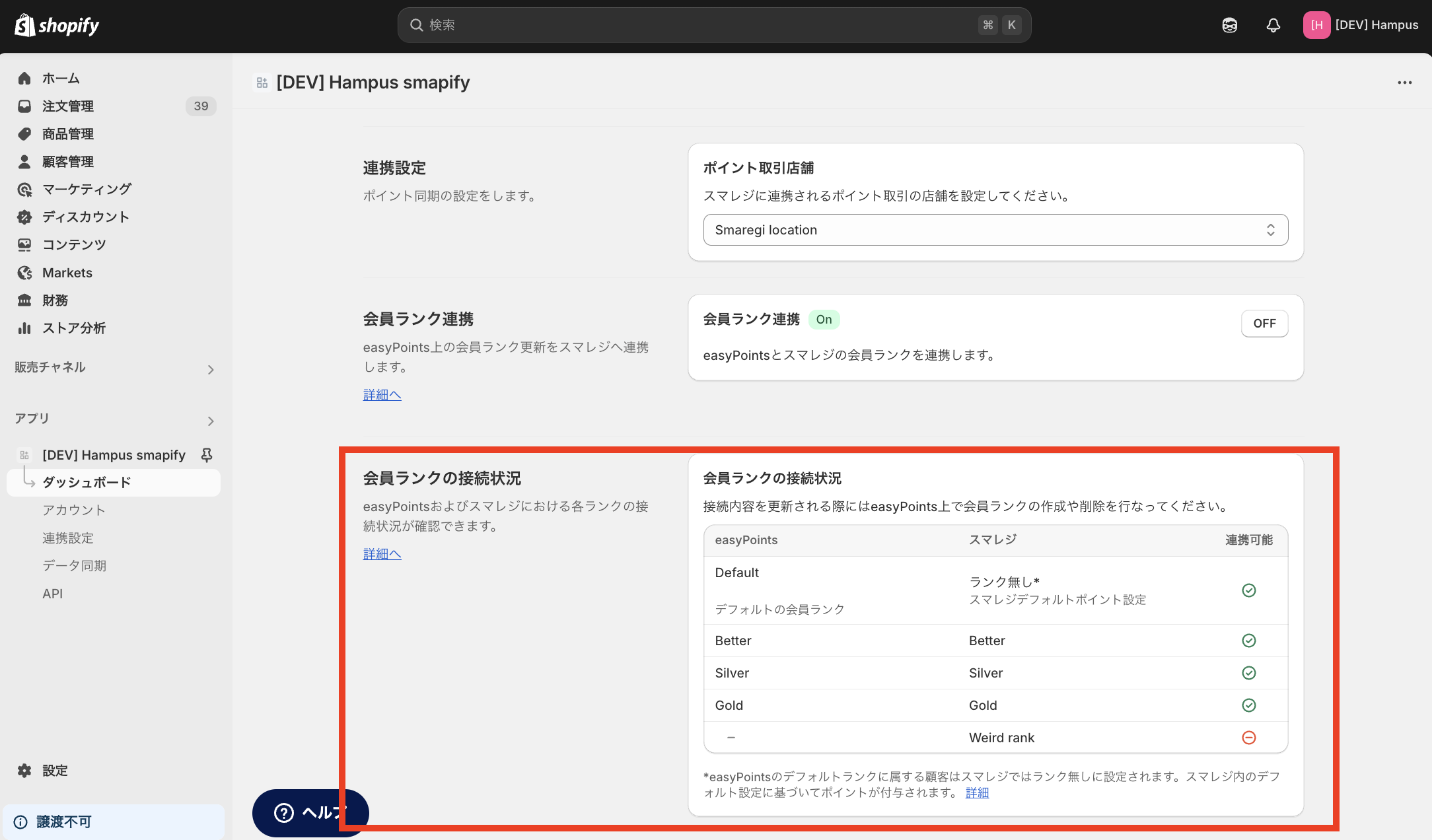The image size is (1432, 840).
Task: Click the app icon beside page title
Action: tap(262, 83)
